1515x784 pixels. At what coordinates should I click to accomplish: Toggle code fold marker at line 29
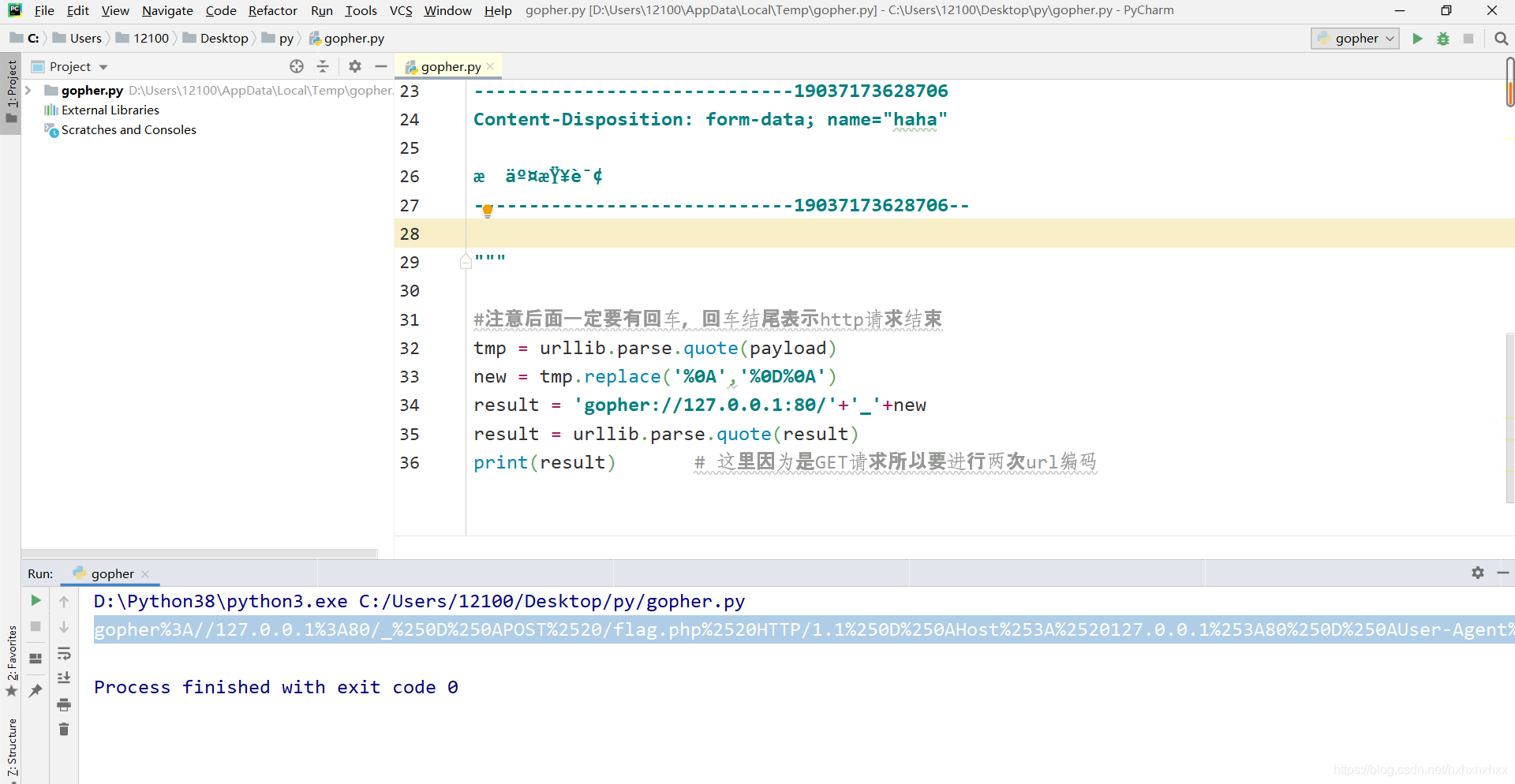pyautogui.click(x=466, y=262)
